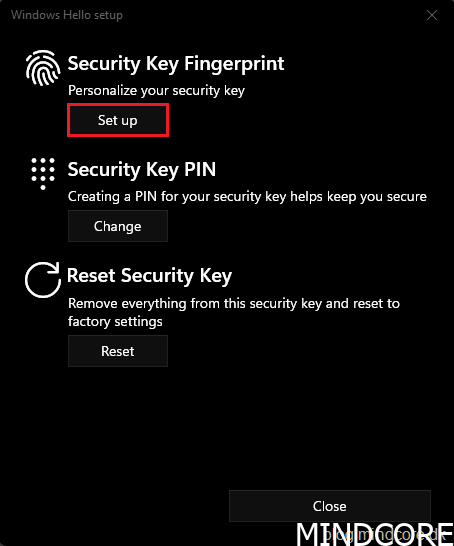The height and width of the screenshot is (546, 454).
Task: Click the circular reset arrow icon
Action: (x=43, y=280)
